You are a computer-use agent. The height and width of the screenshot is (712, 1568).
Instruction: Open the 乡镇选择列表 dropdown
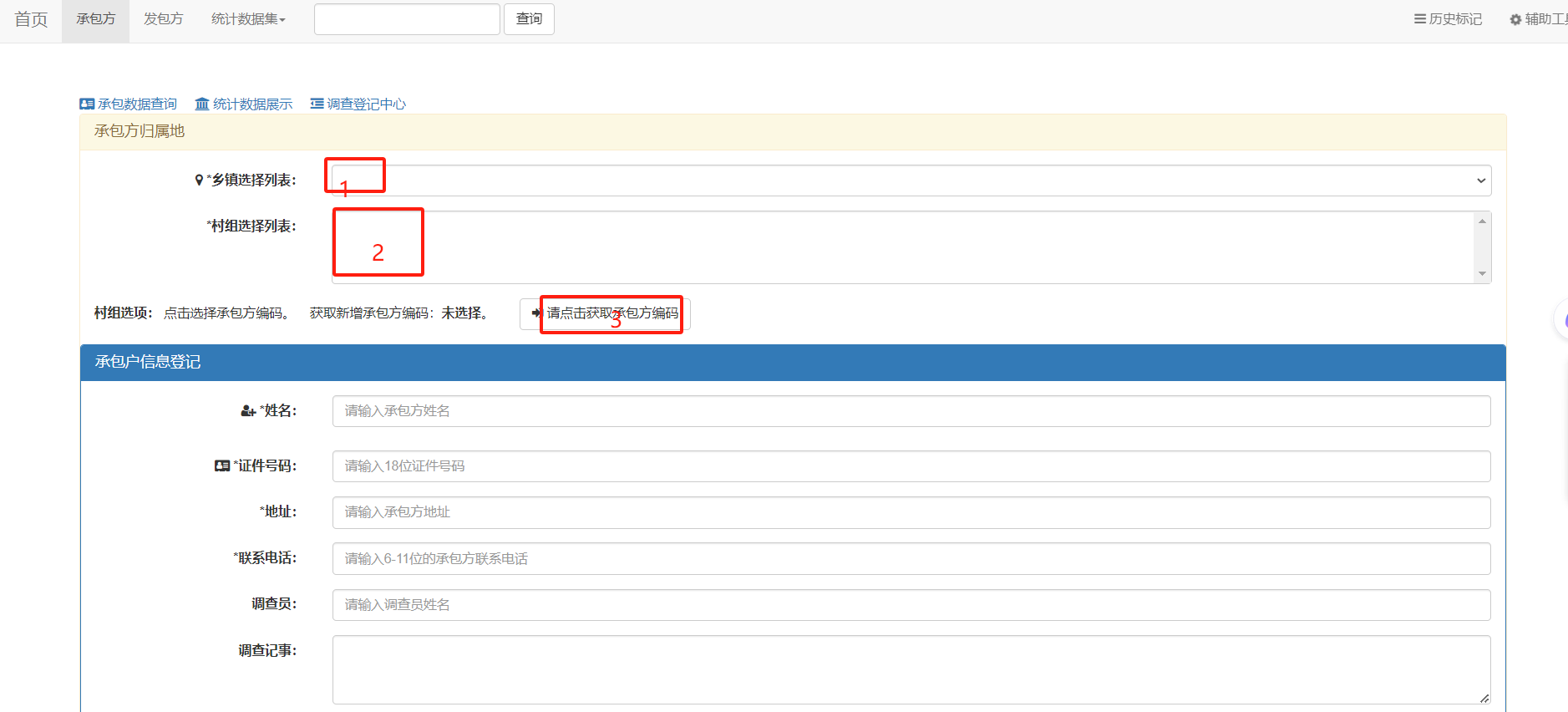[x=911, y=181]
